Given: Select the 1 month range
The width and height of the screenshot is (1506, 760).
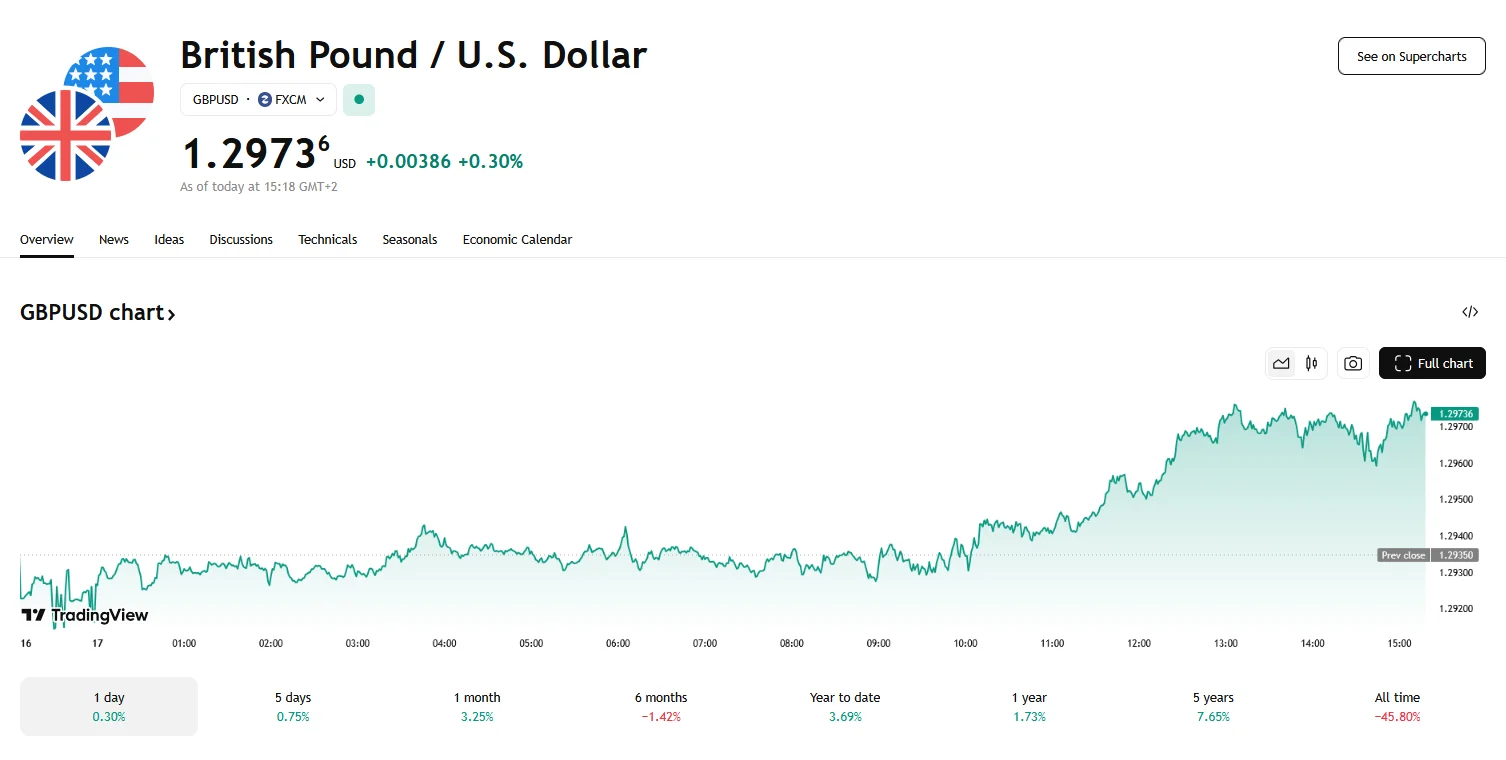Looking at the screenshot, I should [477, 706].
